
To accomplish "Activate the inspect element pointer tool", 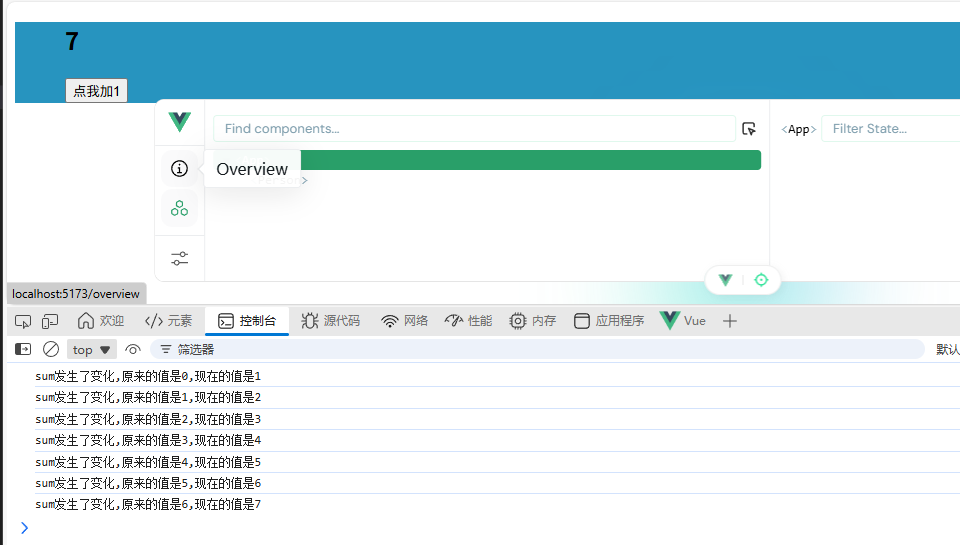I will pos(23,321).
